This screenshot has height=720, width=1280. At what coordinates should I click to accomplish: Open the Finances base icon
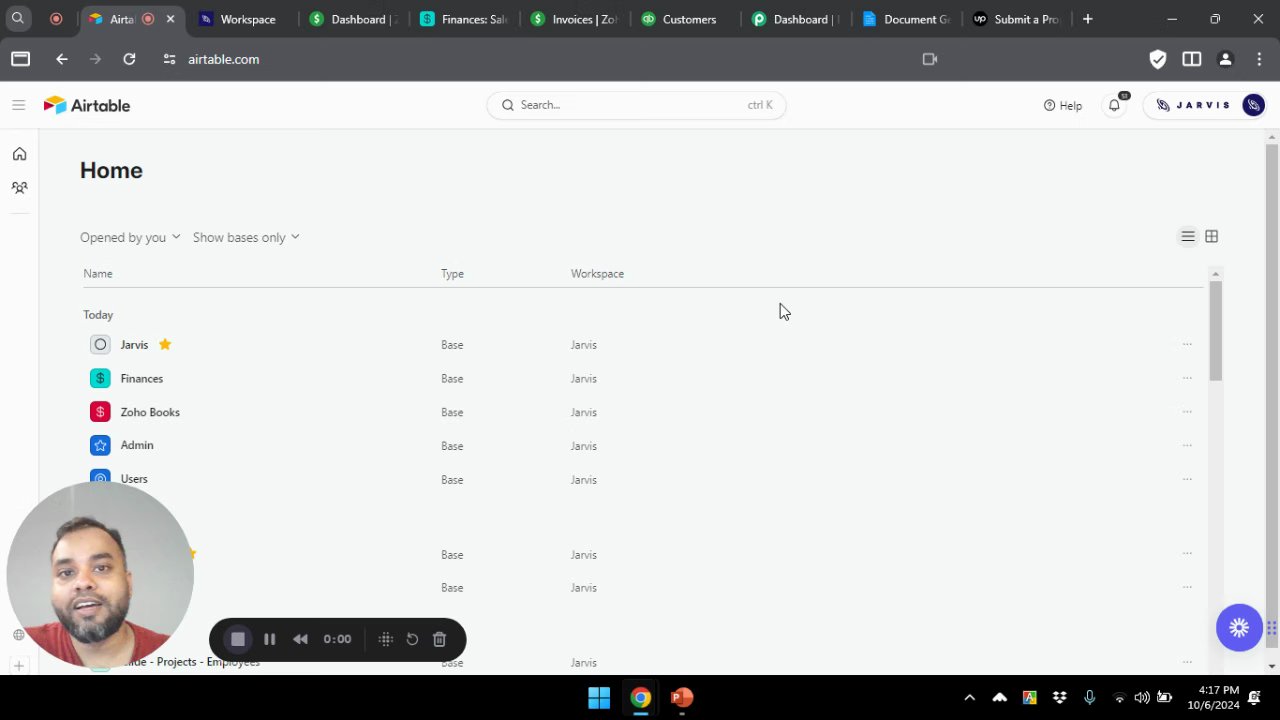click(100, 378)
